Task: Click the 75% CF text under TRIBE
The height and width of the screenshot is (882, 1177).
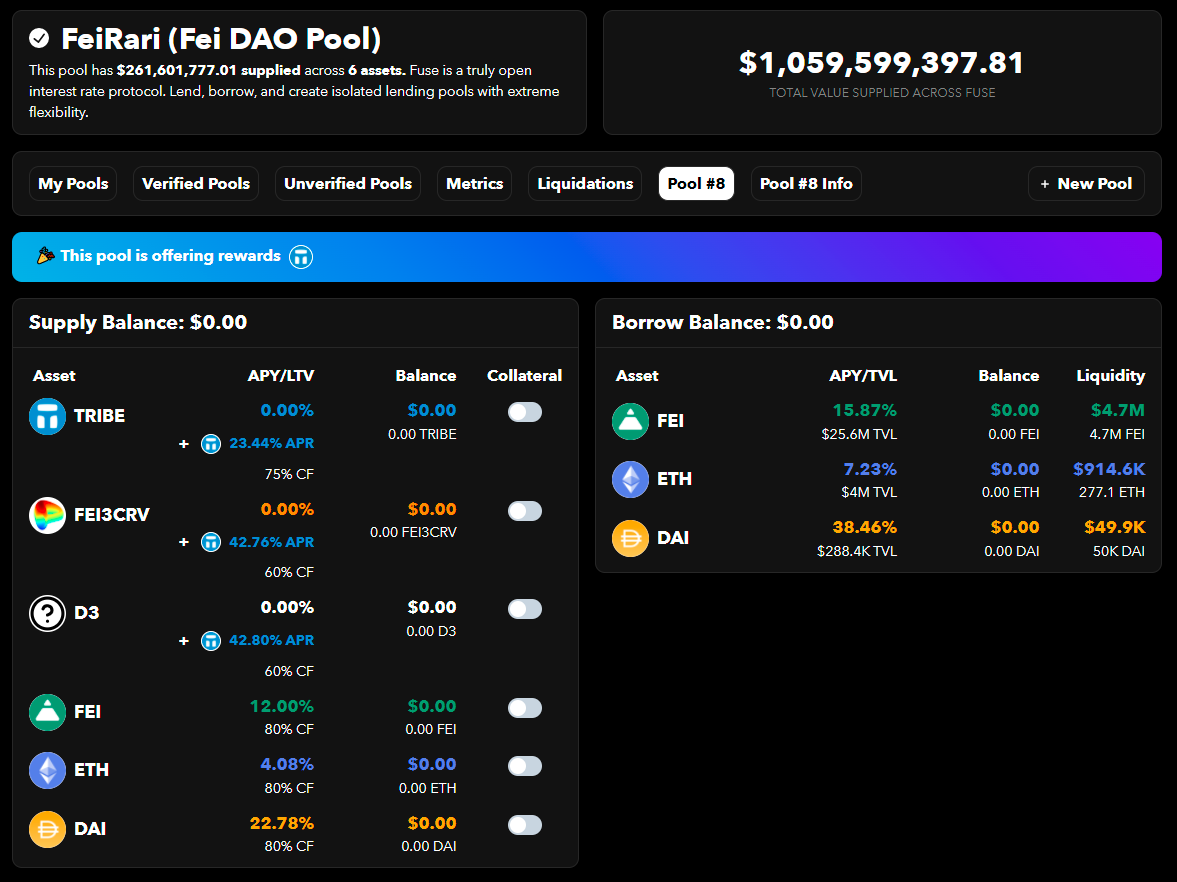Action: click(x=289, y=474)
